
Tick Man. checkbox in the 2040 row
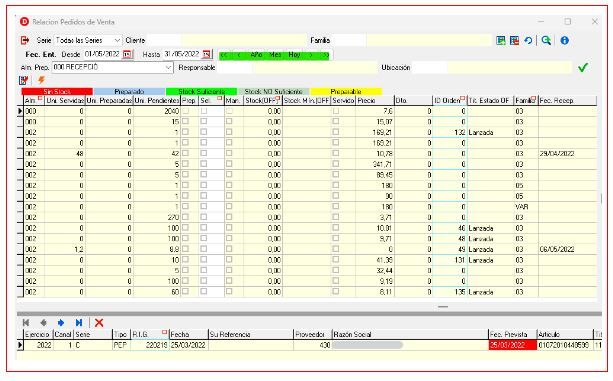(x=229, y=111)
